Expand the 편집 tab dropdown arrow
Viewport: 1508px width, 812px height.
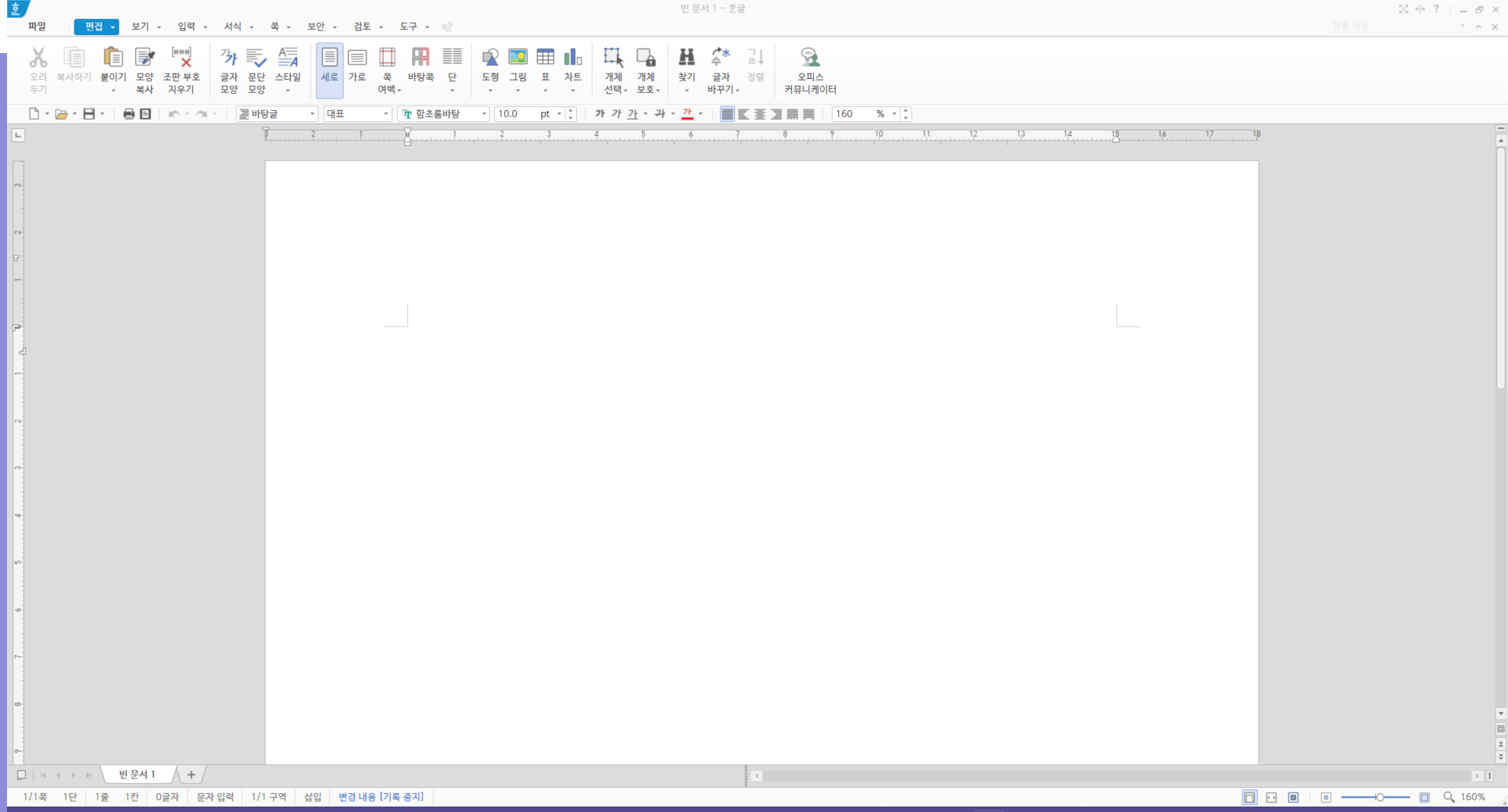point(113,27)
